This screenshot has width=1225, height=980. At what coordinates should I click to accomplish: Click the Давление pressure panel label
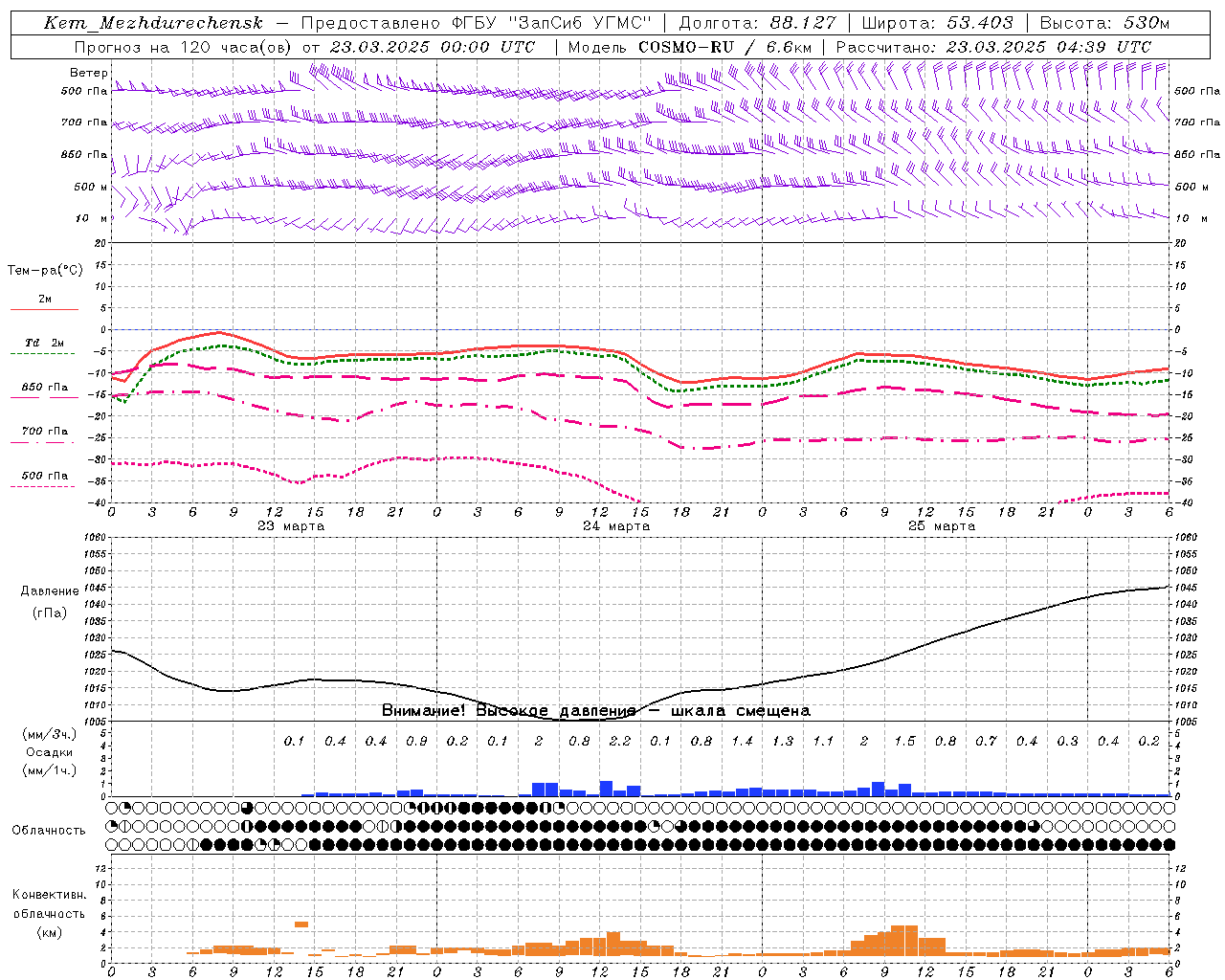[x=50, y=591]
